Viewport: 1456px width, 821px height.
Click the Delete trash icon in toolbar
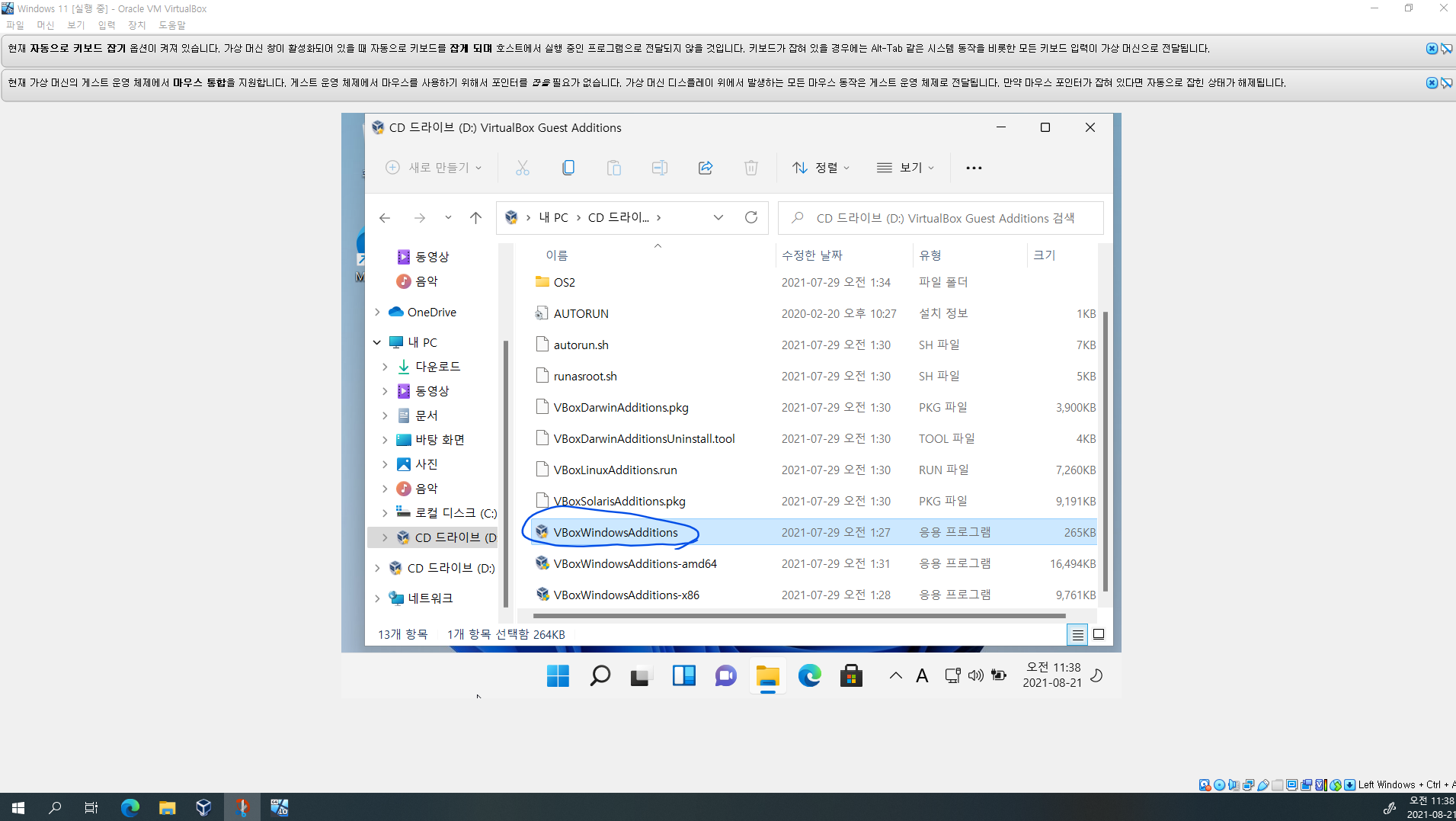click(x=751, y=168)
